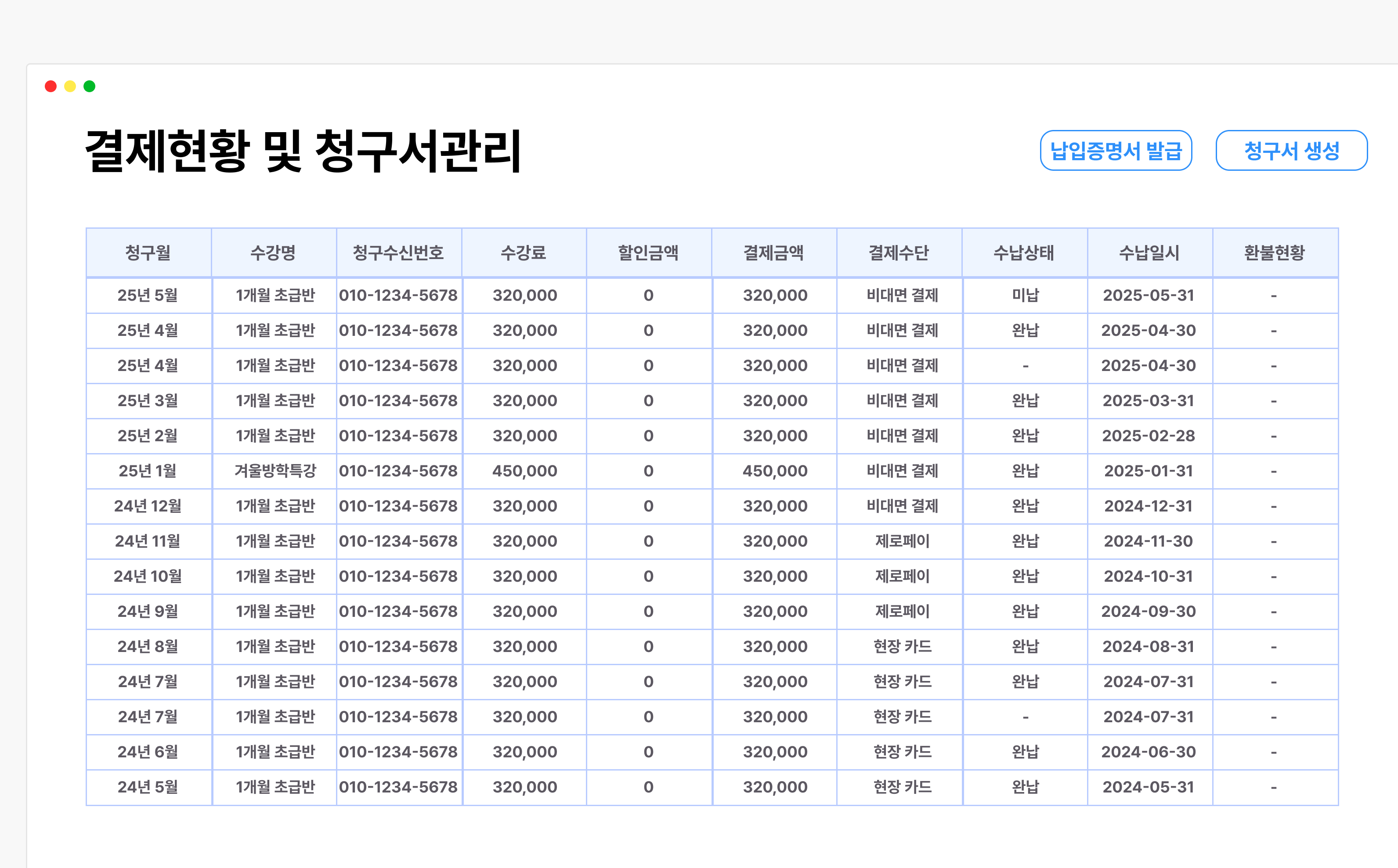Click the 겨울방학특강 course name cell
The image size is (1398, 868).
275,471
